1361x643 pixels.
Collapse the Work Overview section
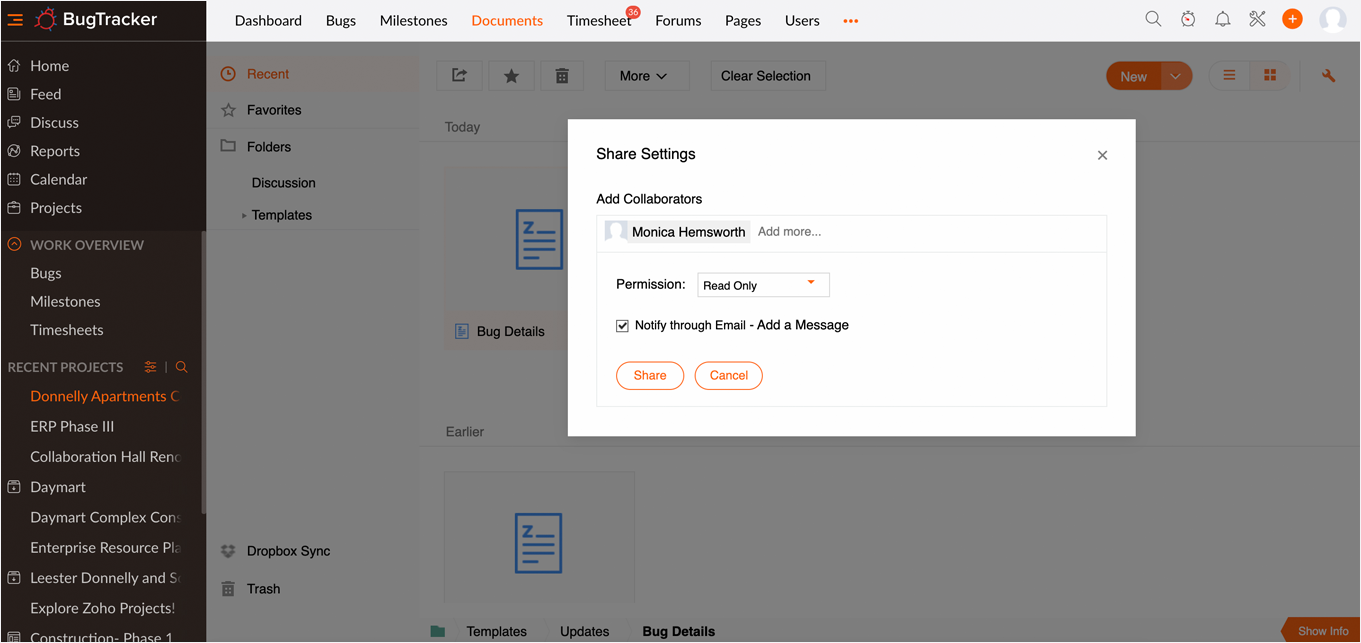pyautogui.click(x=14, y=245)
